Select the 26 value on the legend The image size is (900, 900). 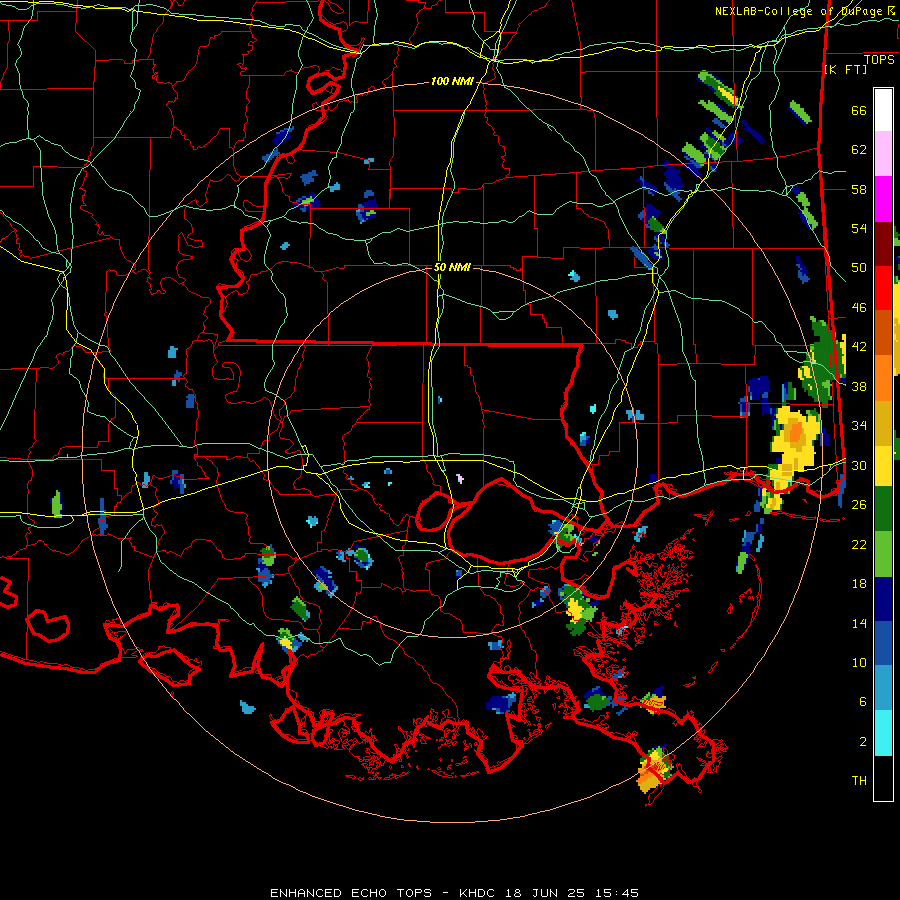[x=859, y=505]
